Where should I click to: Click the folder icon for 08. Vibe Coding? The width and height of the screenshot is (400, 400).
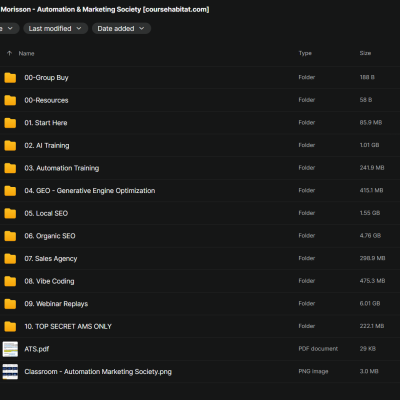click(x=10, y=282)
